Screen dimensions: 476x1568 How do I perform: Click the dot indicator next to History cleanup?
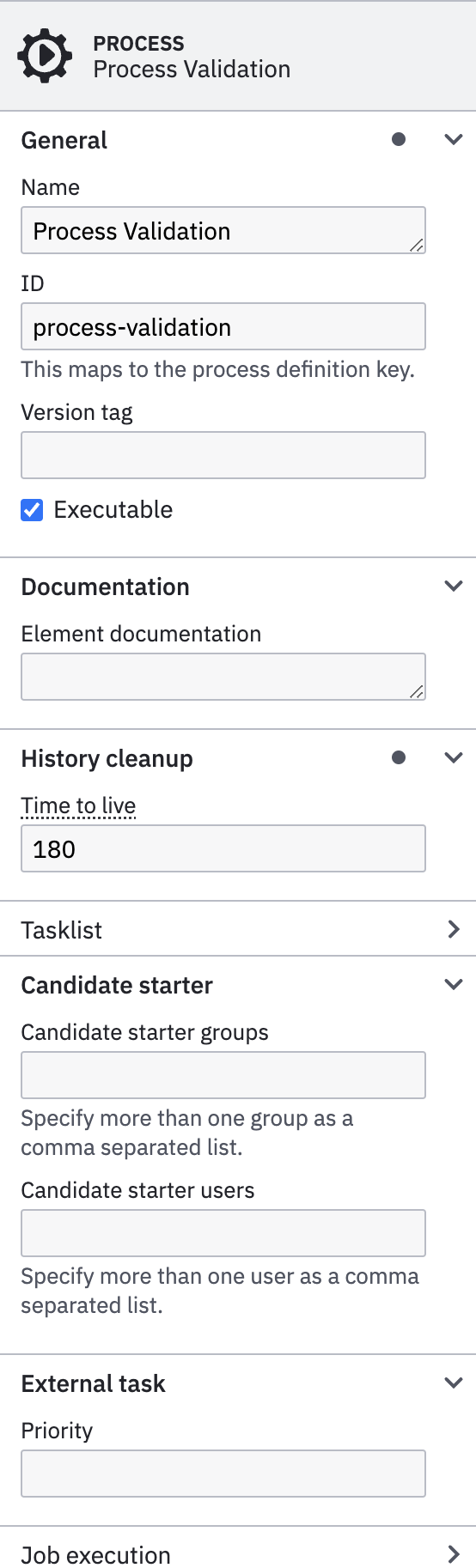[x=399, y=757]
